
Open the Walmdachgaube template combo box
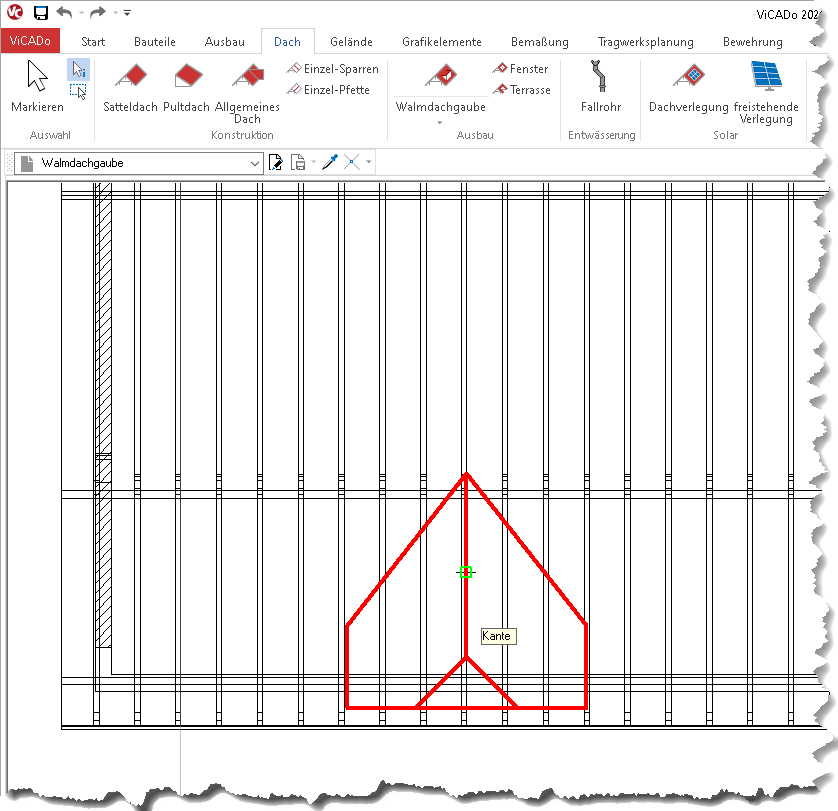click(x=139, y=163)
